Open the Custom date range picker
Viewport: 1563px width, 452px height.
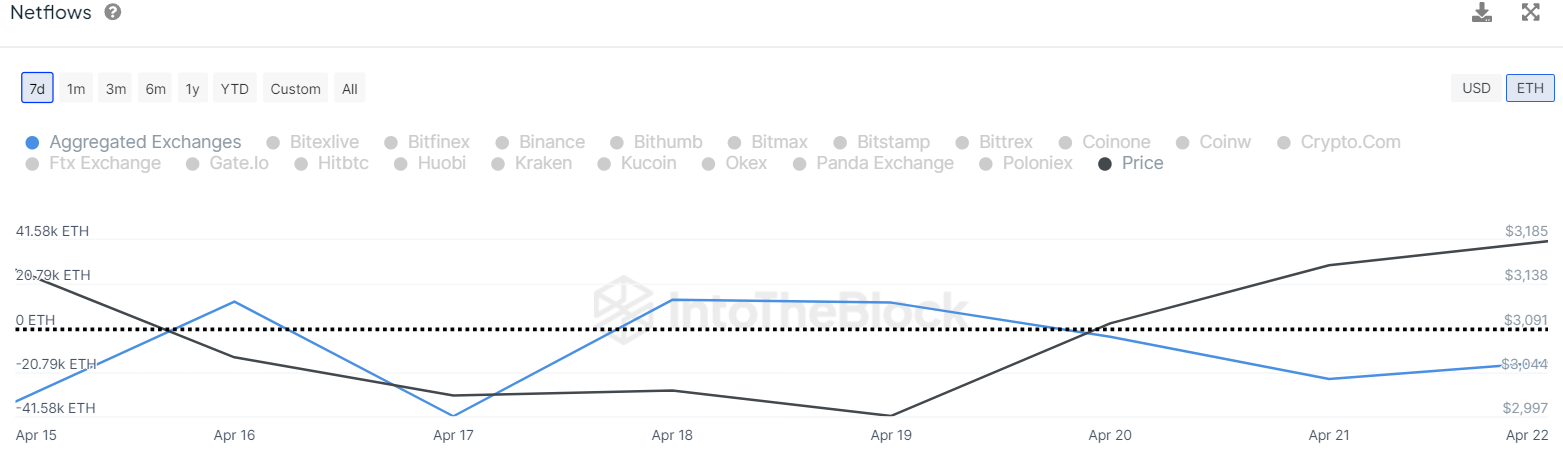(x=296, y=88)
